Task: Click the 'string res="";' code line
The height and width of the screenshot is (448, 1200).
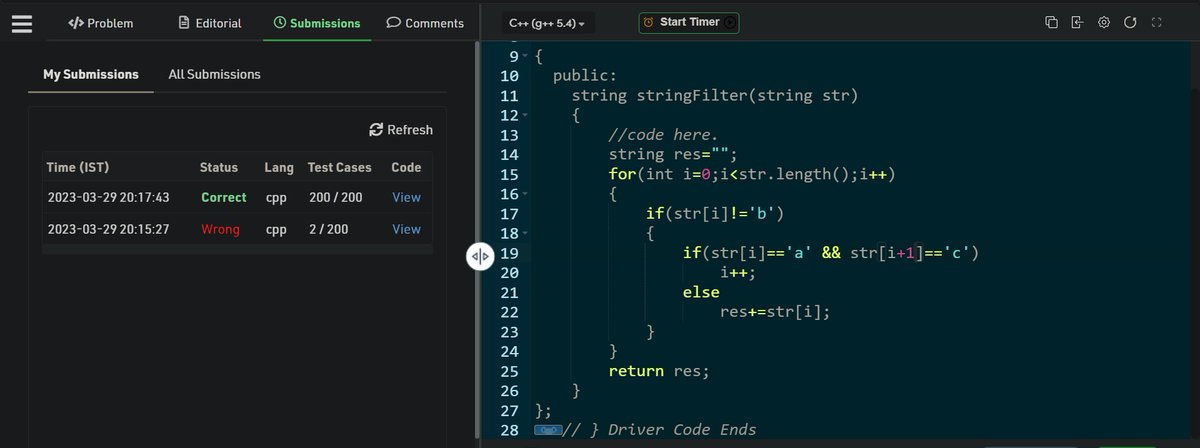Action: pos(673,155)
